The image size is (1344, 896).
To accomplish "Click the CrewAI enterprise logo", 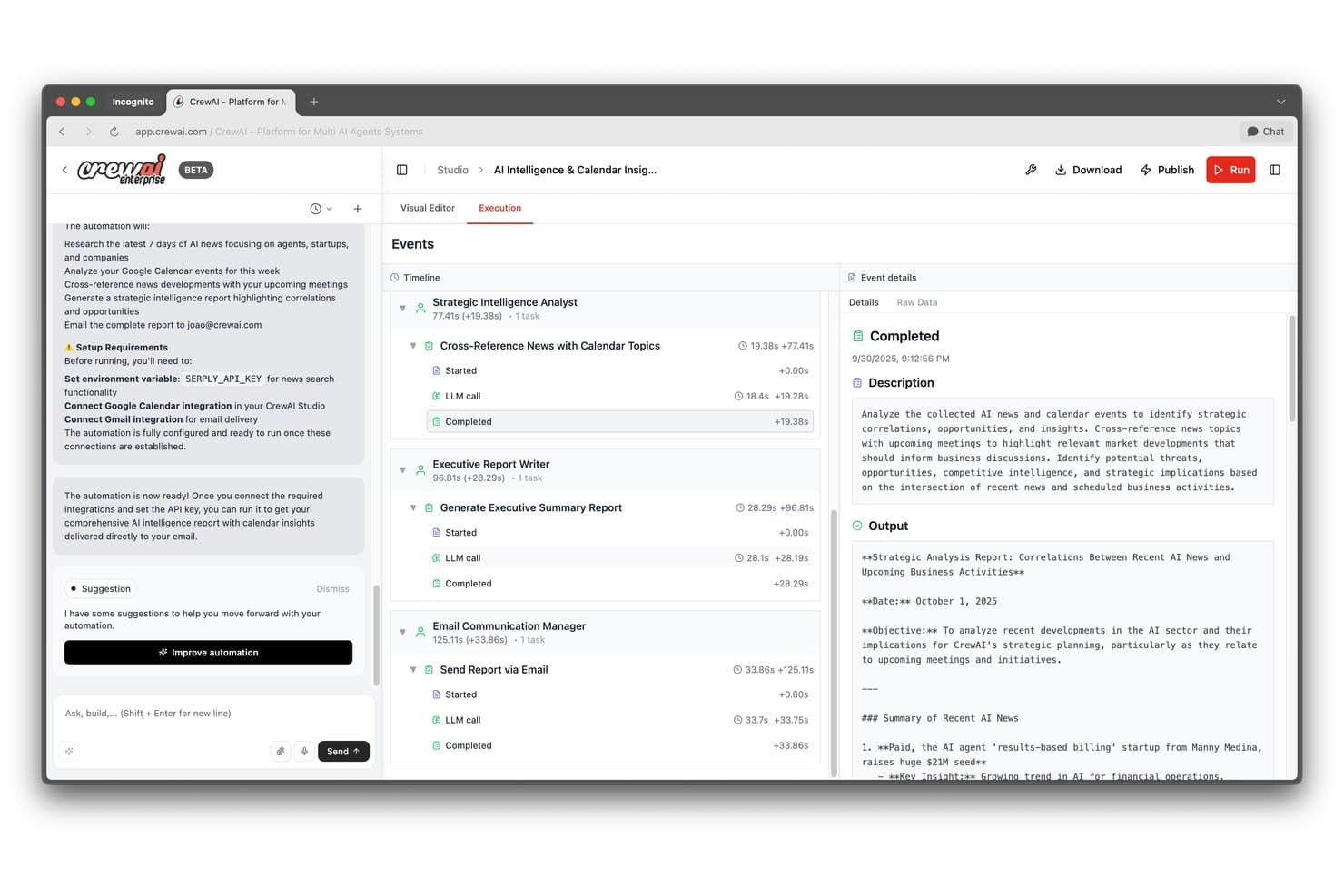I will 122,170.
